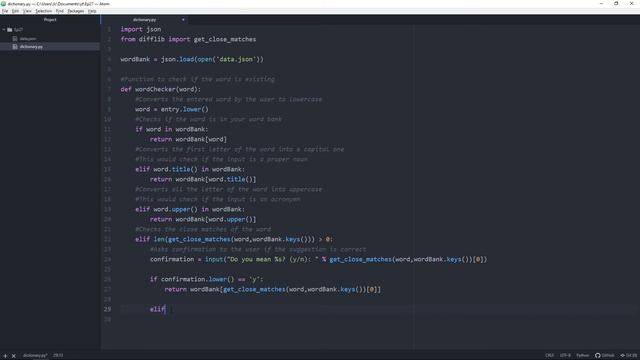Click 'return wordBank[word]' on line 12
This screenshot has height=360, width=640.
[x=188, y=139]
